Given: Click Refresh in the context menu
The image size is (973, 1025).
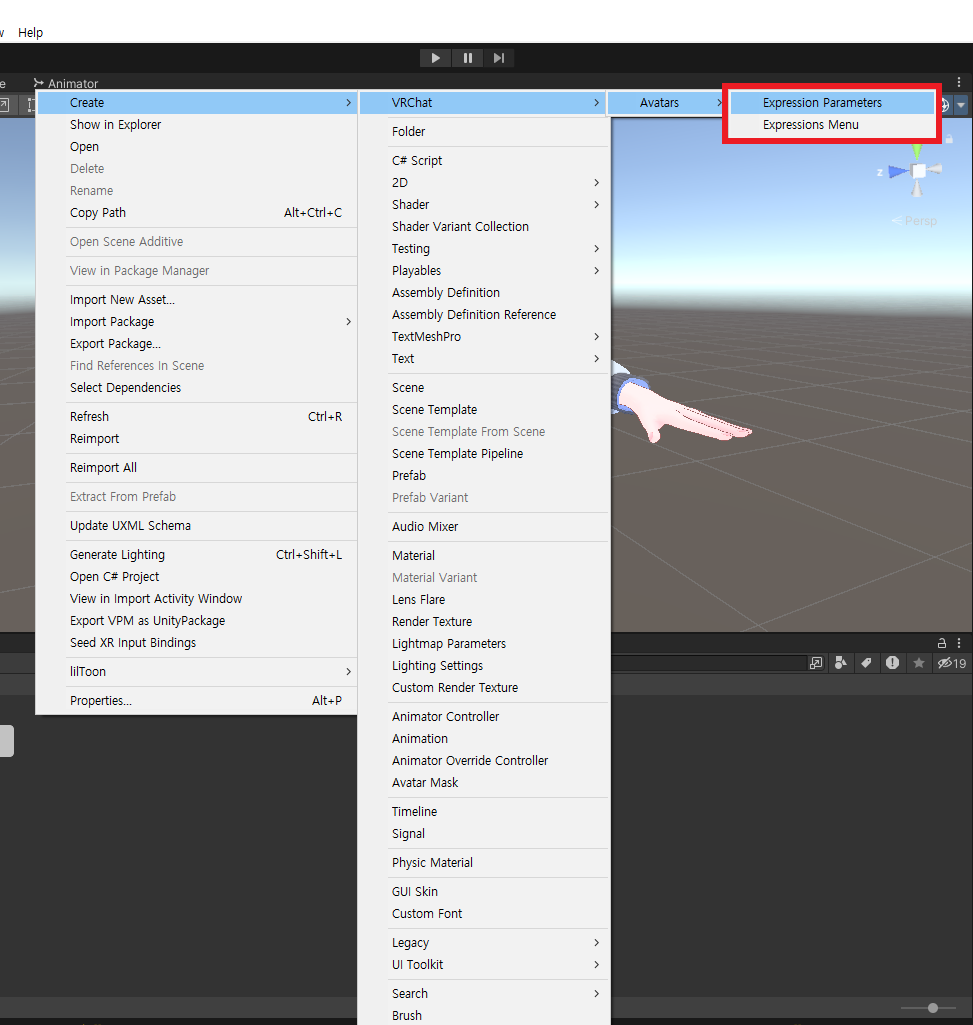Looking at the screenshot, I should [x=197, y=417].
